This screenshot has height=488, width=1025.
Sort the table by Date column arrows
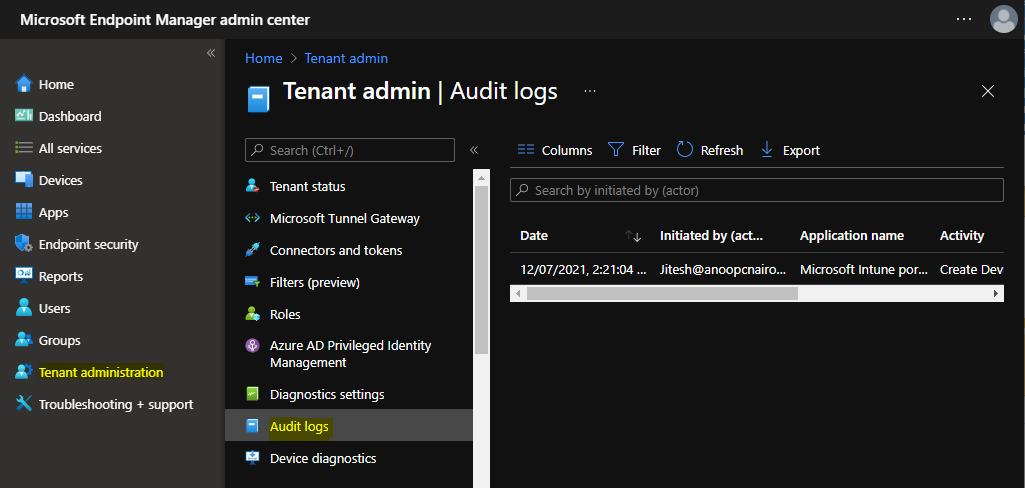click(x=633, y=236)
